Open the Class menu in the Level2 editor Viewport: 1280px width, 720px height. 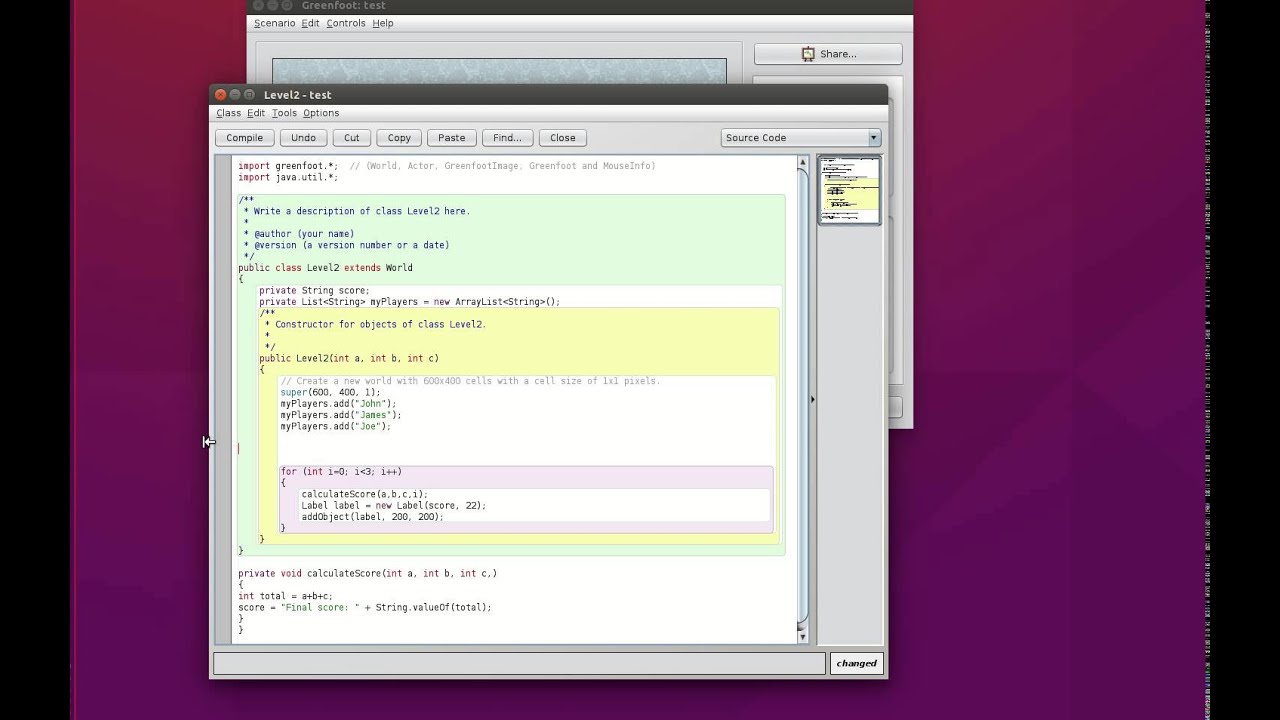[228, 113]
